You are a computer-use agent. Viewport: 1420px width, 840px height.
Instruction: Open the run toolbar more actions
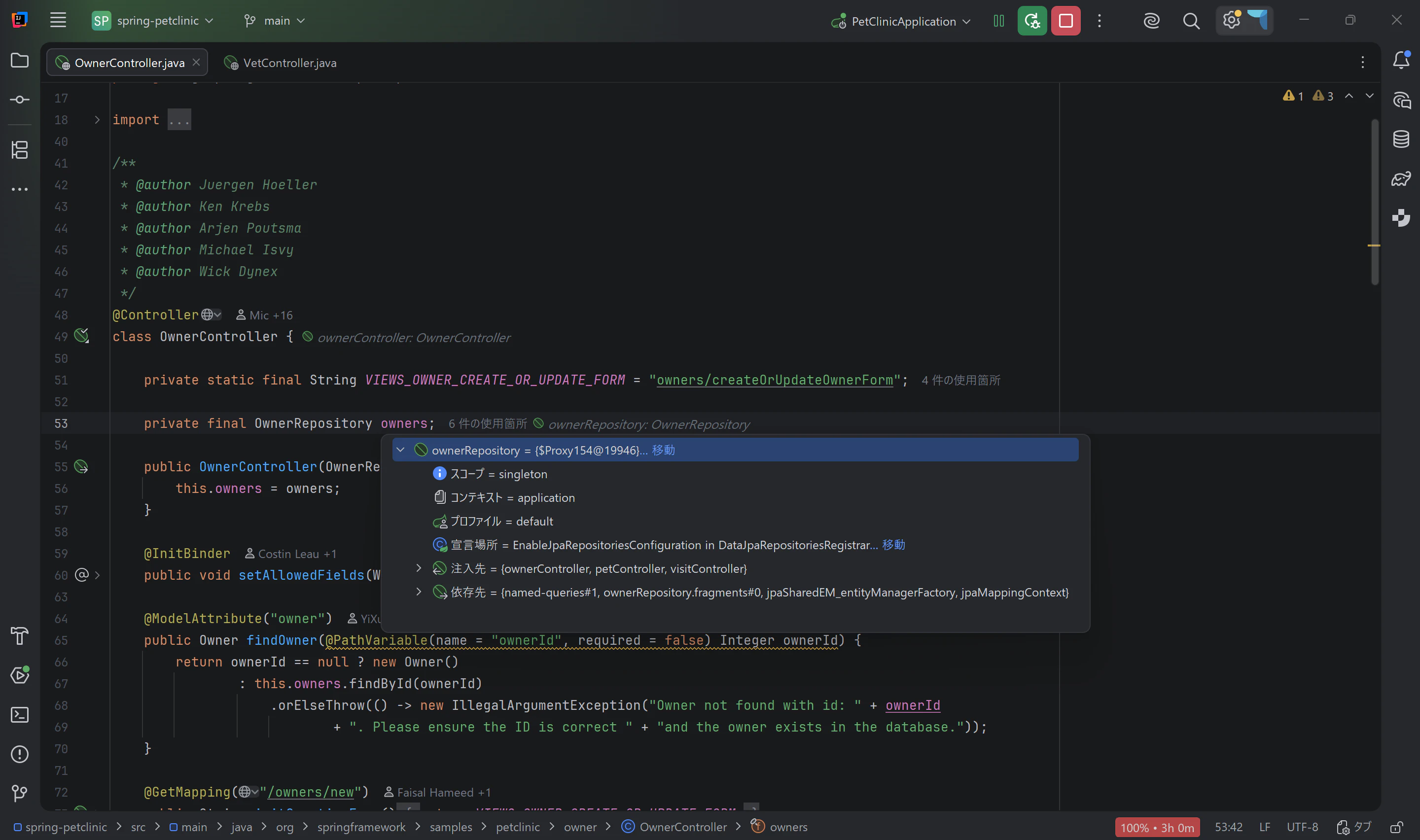coord(1099,21)
